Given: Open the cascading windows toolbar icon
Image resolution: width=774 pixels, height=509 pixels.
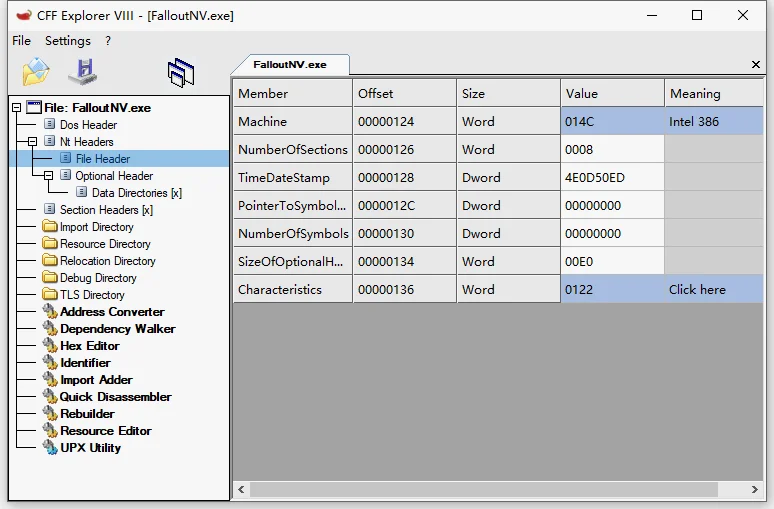Looking at the screenshot, I should tap(181, 73).
